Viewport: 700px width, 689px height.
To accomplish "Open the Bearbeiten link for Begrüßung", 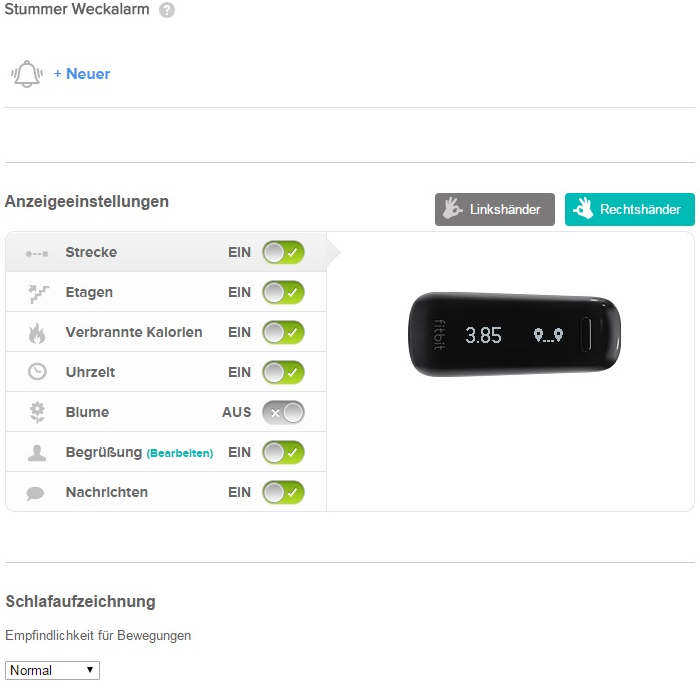I will (180, 453).
